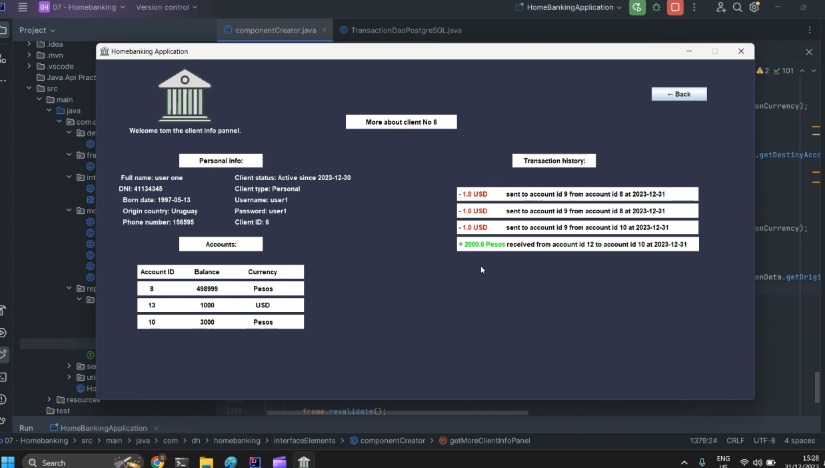Open editor tabs options menu
This screenshot has height=468, width=825.
pyautogui.click(x=809, y=30)
